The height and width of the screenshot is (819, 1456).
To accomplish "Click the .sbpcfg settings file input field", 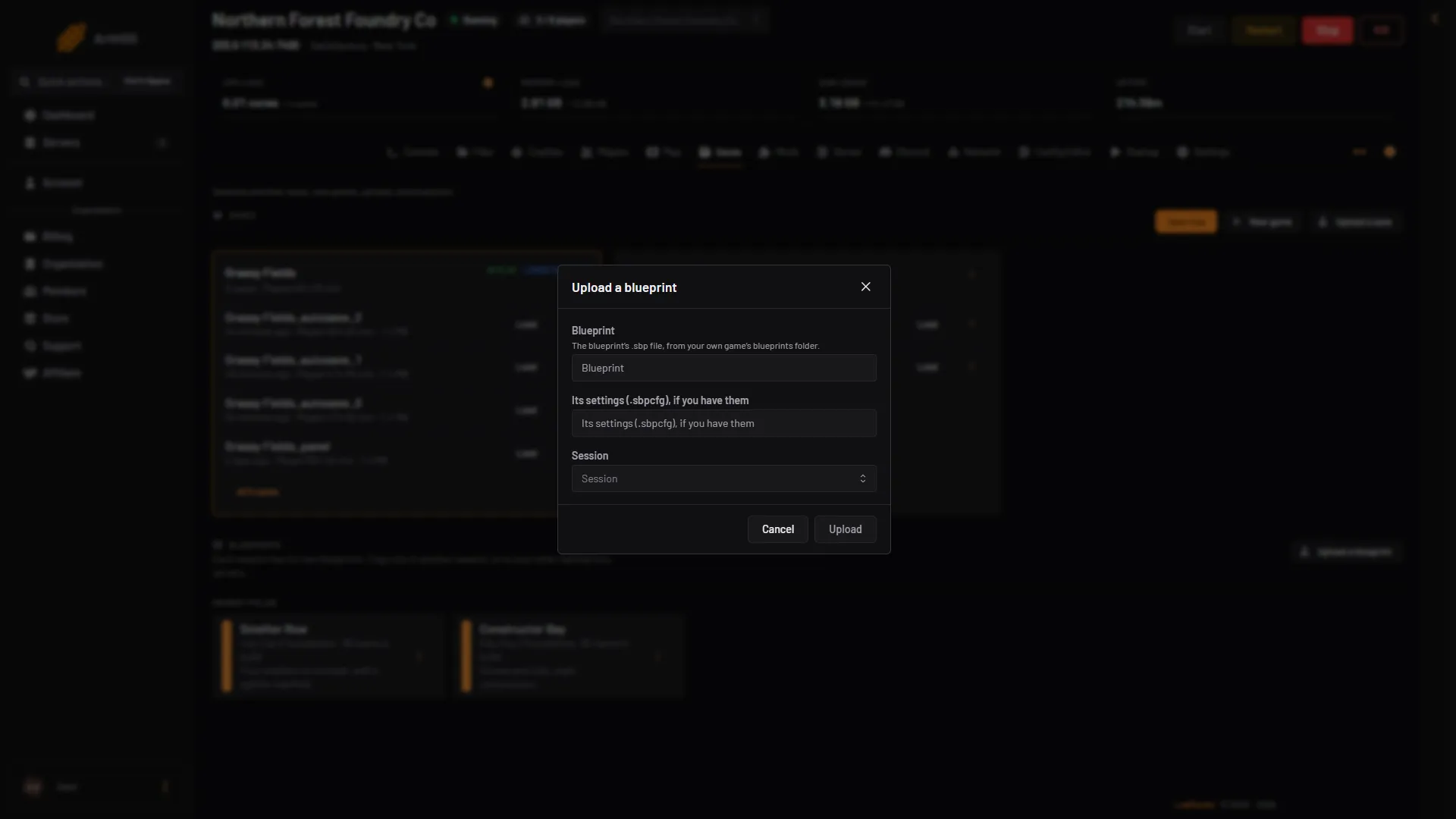I will click(724, 423).
